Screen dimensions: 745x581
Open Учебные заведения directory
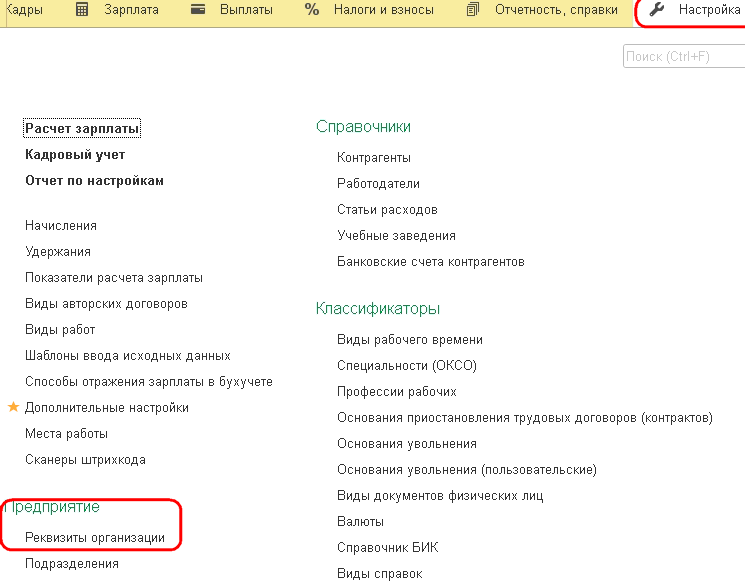pos(396,236)
